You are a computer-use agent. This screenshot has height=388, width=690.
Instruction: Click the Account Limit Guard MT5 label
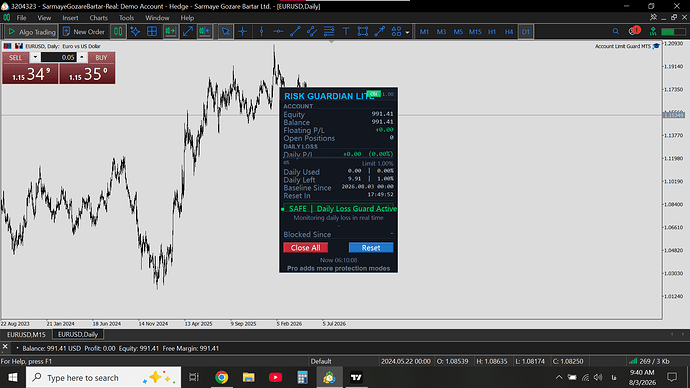(623, 46)
